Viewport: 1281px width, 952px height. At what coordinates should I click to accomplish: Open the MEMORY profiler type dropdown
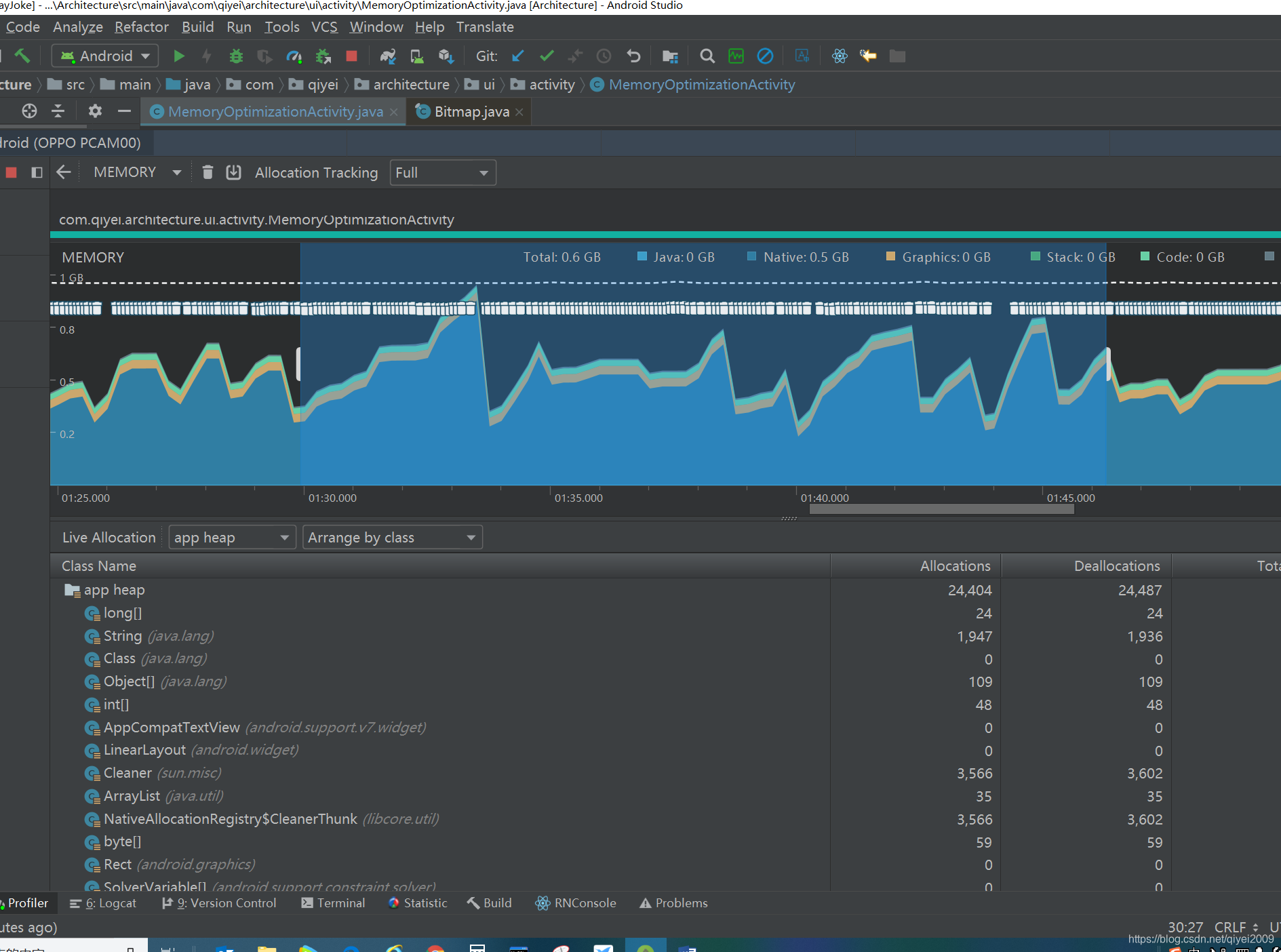click(138, 172)
